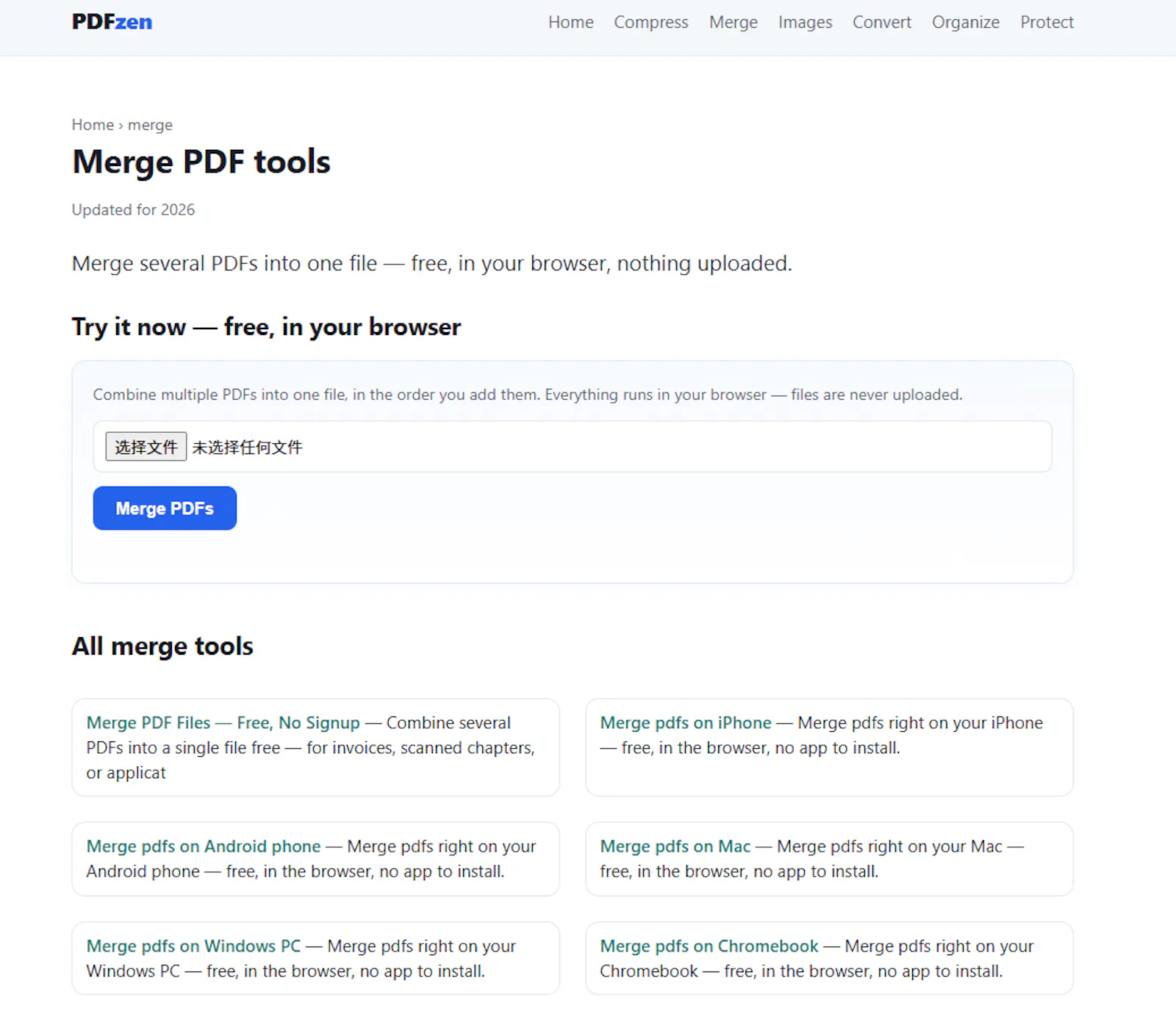Open Merge pdfs on Chromebook link
Screen dimensions: 1176x1028
(x=709, y=946)
